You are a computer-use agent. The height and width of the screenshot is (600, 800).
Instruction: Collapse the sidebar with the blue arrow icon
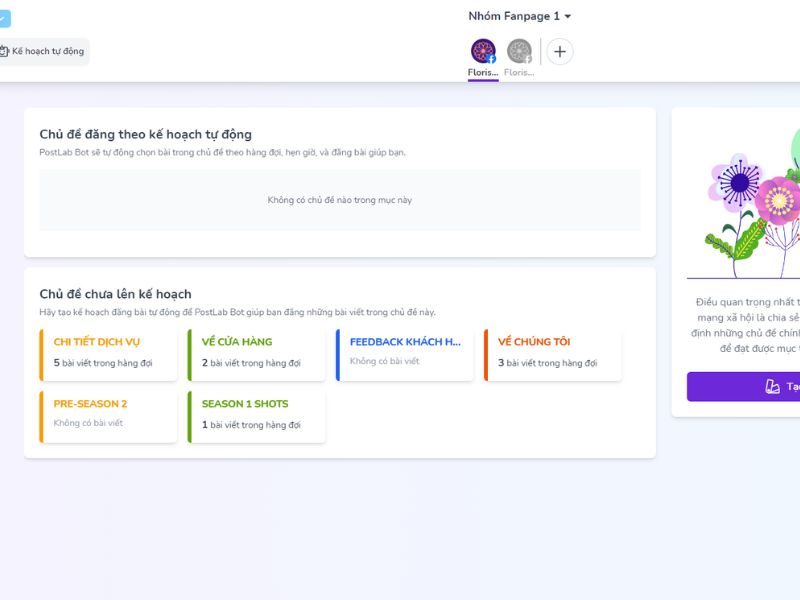point(7,18)
